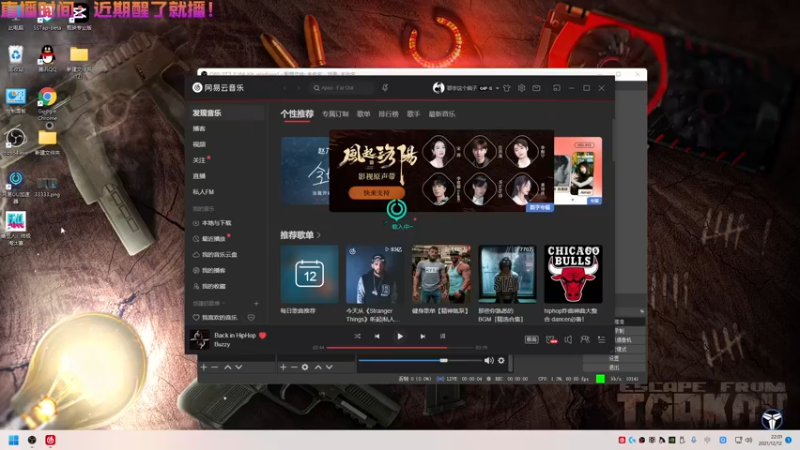This screenshot has height=450, width=800.
Task: Click the NetEase player volume speaker icon
Action: tap(568, 339)
